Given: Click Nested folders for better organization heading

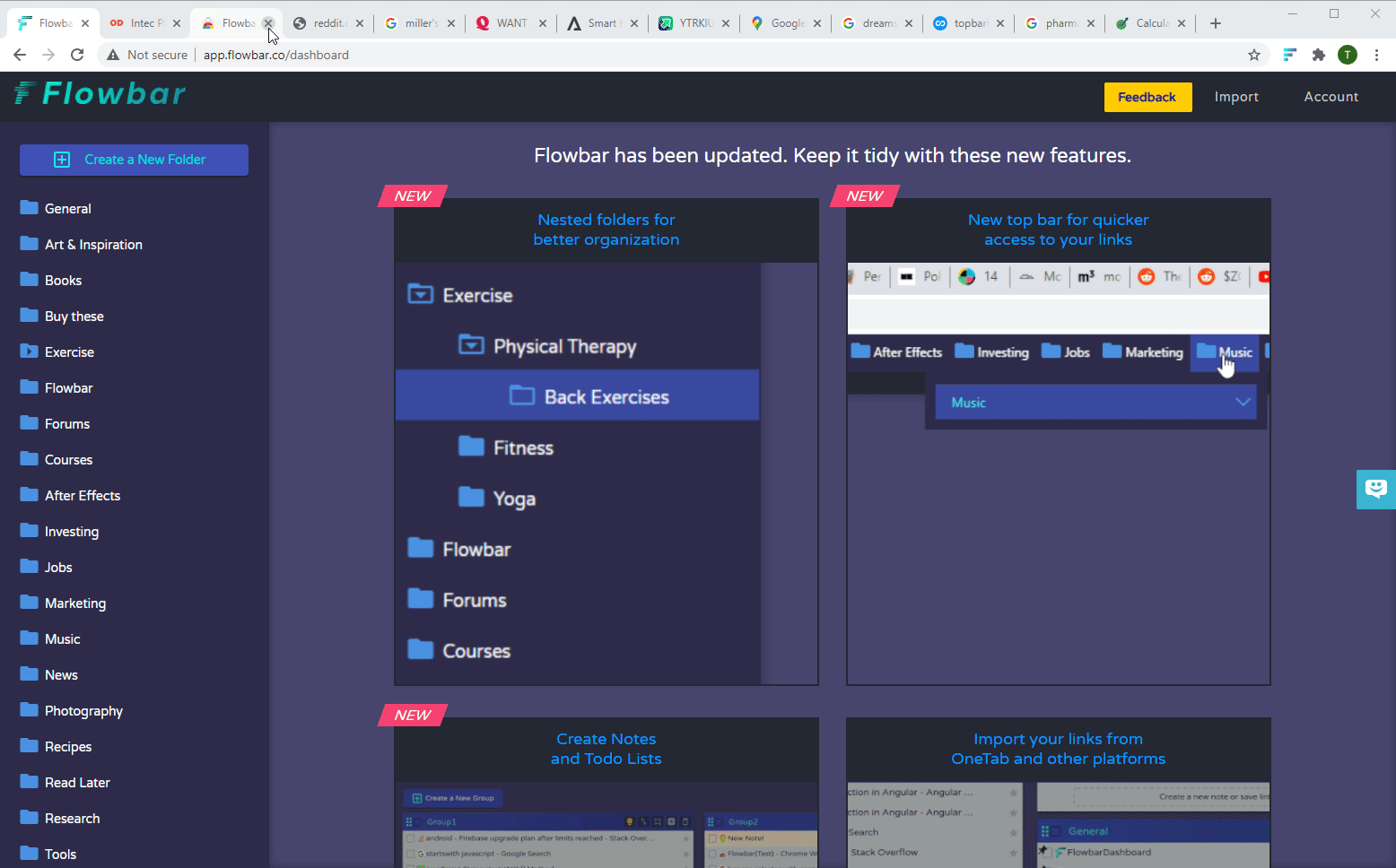Looking at the screenshot, I should pyautogui.click(x=606, y=230).
